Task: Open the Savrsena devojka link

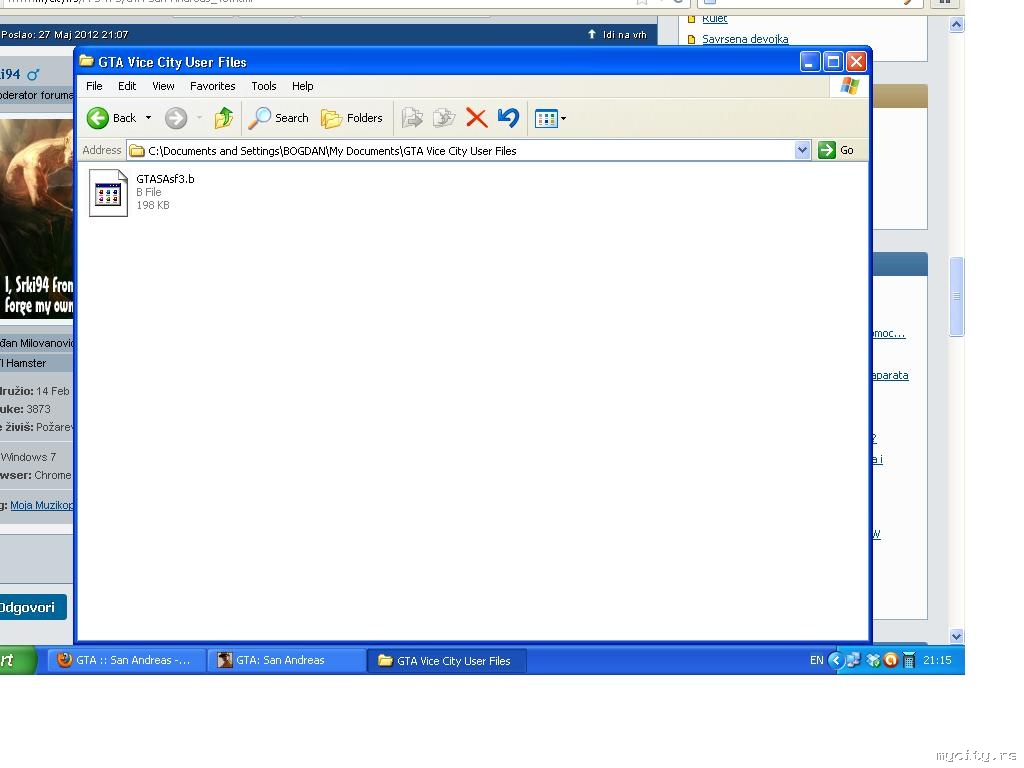Action: point(745,39)
